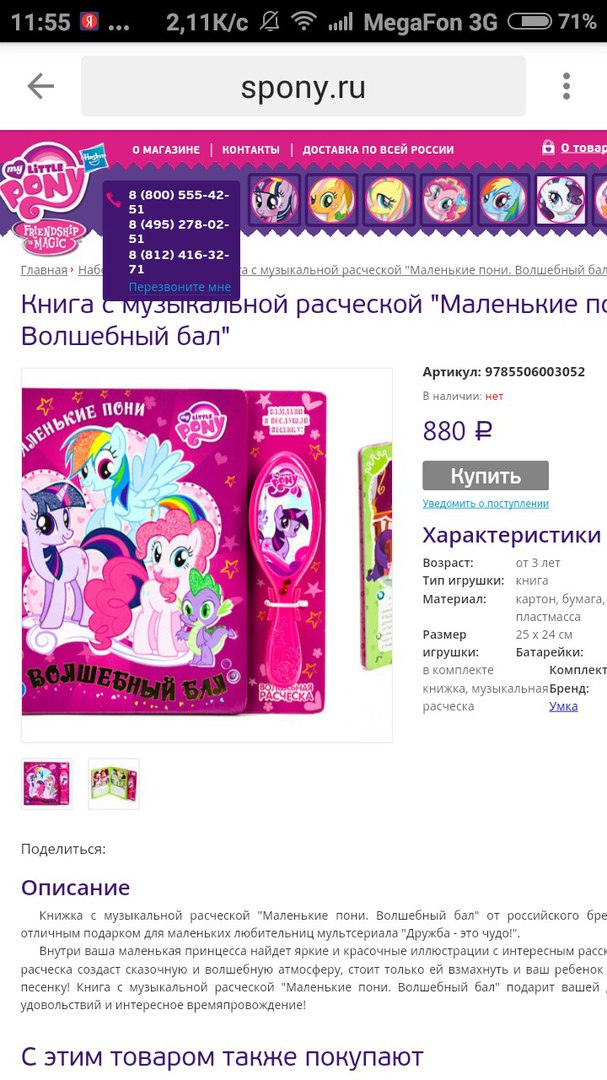607x1080 pixels.
Task: Select the Rarity character icon
Action: point(560,200)
